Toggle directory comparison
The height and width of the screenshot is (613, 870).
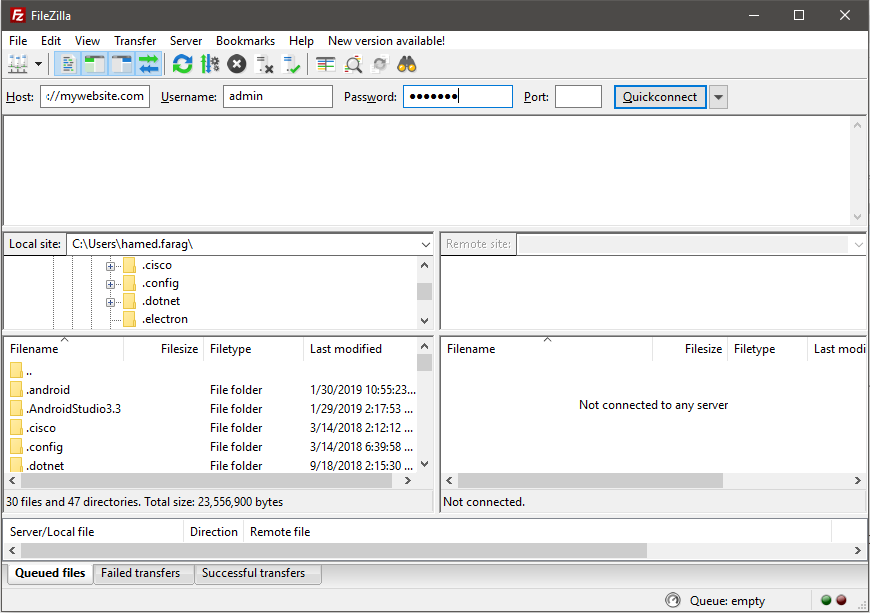(353, 64)
